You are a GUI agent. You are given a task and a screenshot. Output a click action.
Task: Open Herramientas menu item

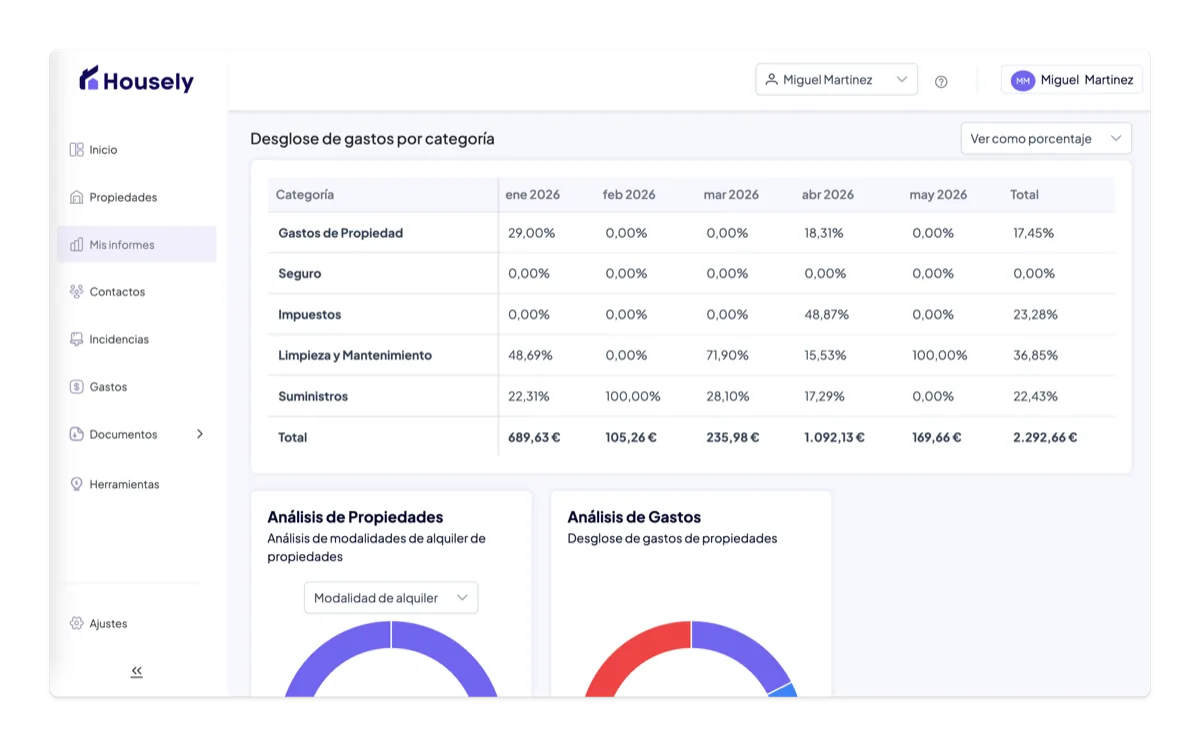[136, 484]
